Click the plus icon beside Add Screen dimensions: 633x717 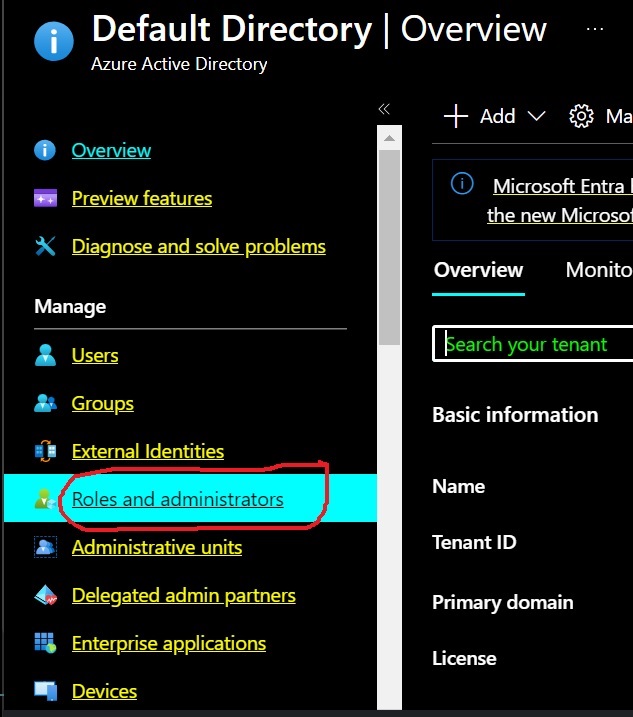[x=456, y=116]
